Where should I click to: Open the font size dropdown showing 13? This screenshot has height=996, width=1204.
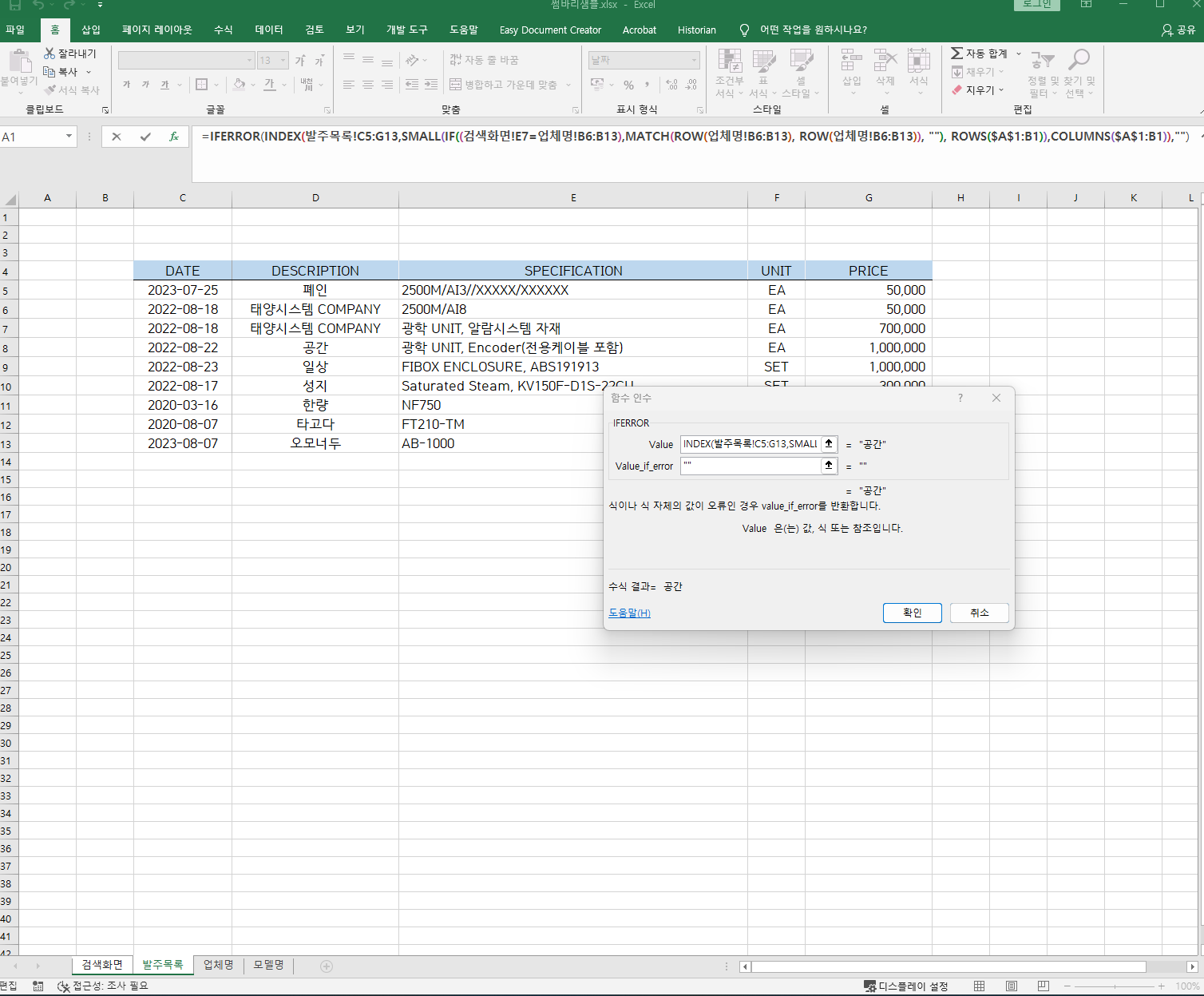click(283, 61)
